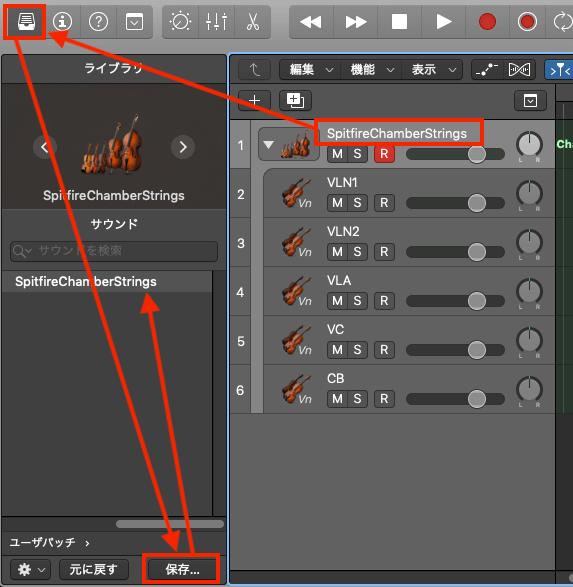The height and width of the screenshot is (587, 573).
Task: Mute the VLN1 track
Action: [x=337, y=203]
